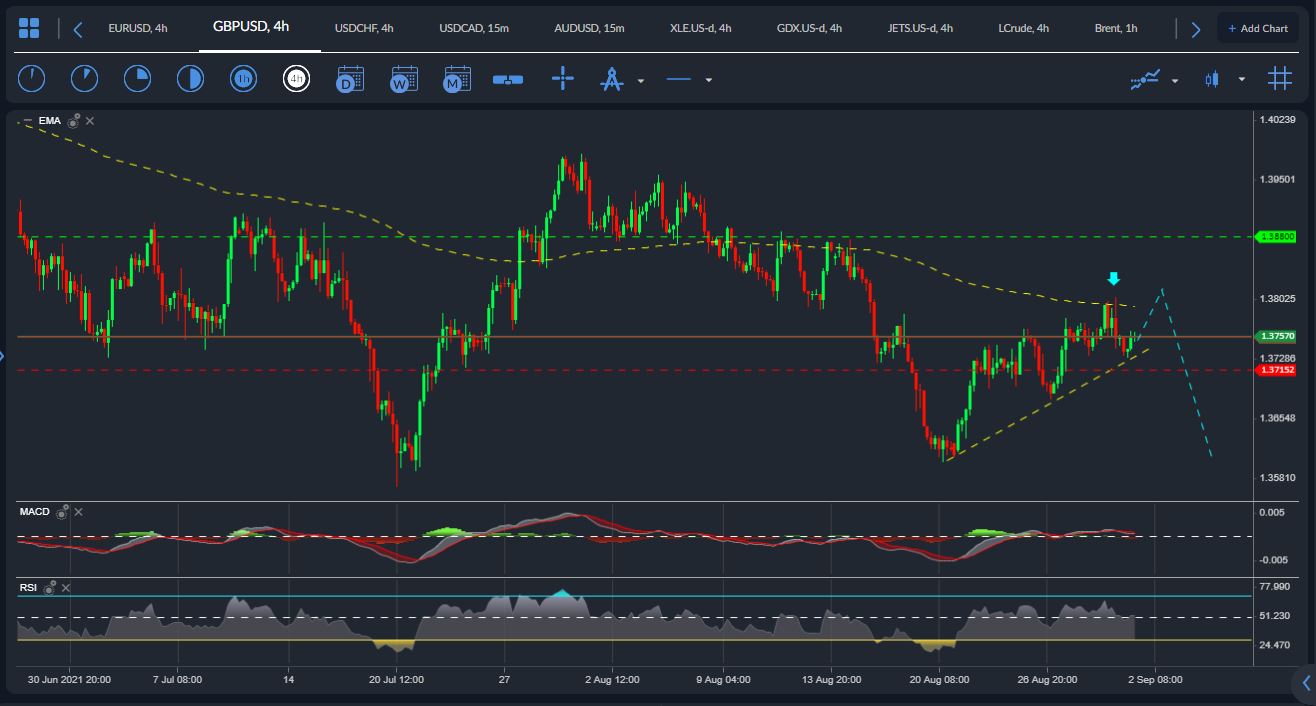Select the 5-minute timeframe clock icon
This screenshot has height=706, width=1316.
coord(84,78)
